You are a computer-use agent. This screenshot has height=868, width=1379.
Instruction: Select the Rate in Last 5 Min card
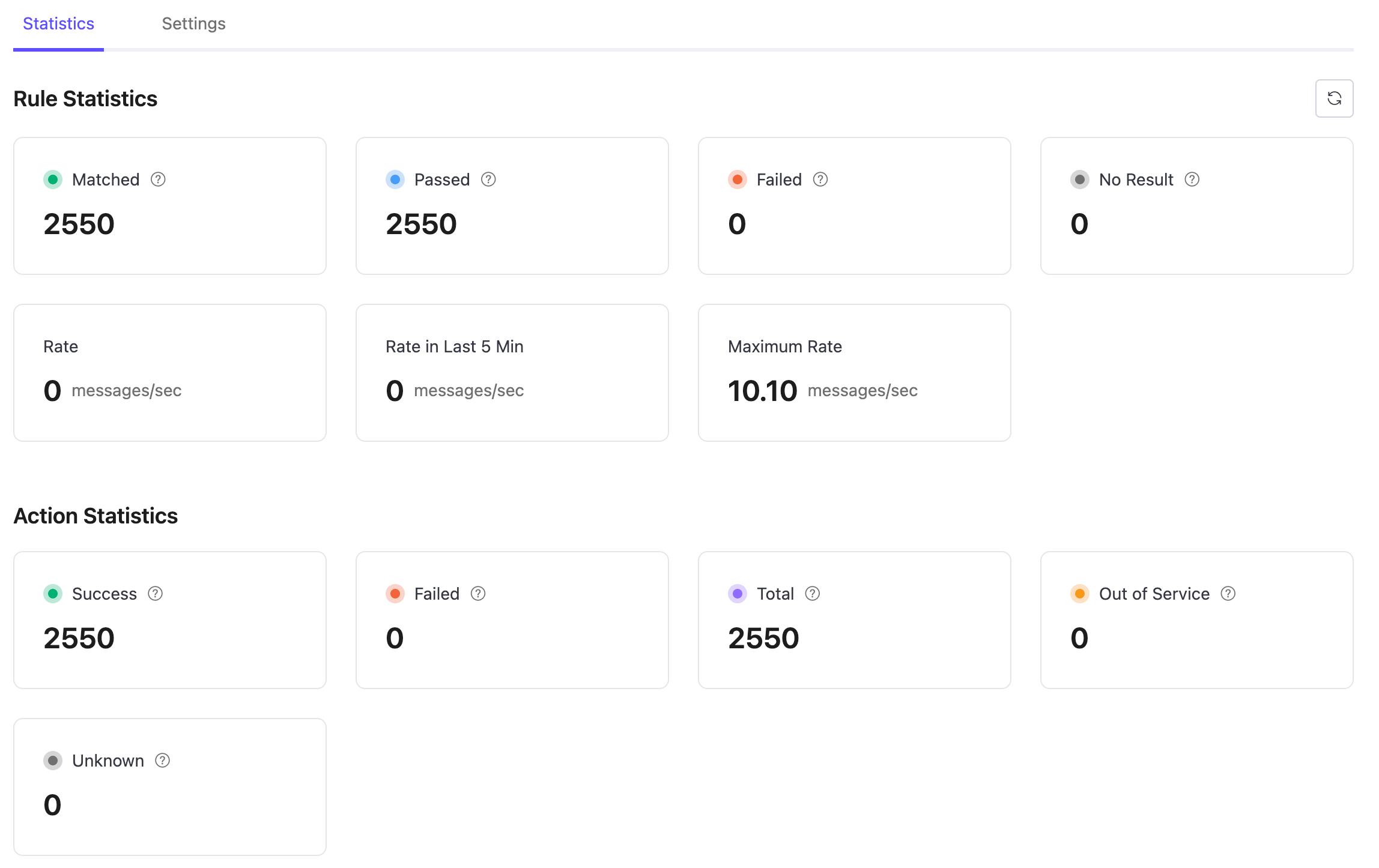coord(512,372)
